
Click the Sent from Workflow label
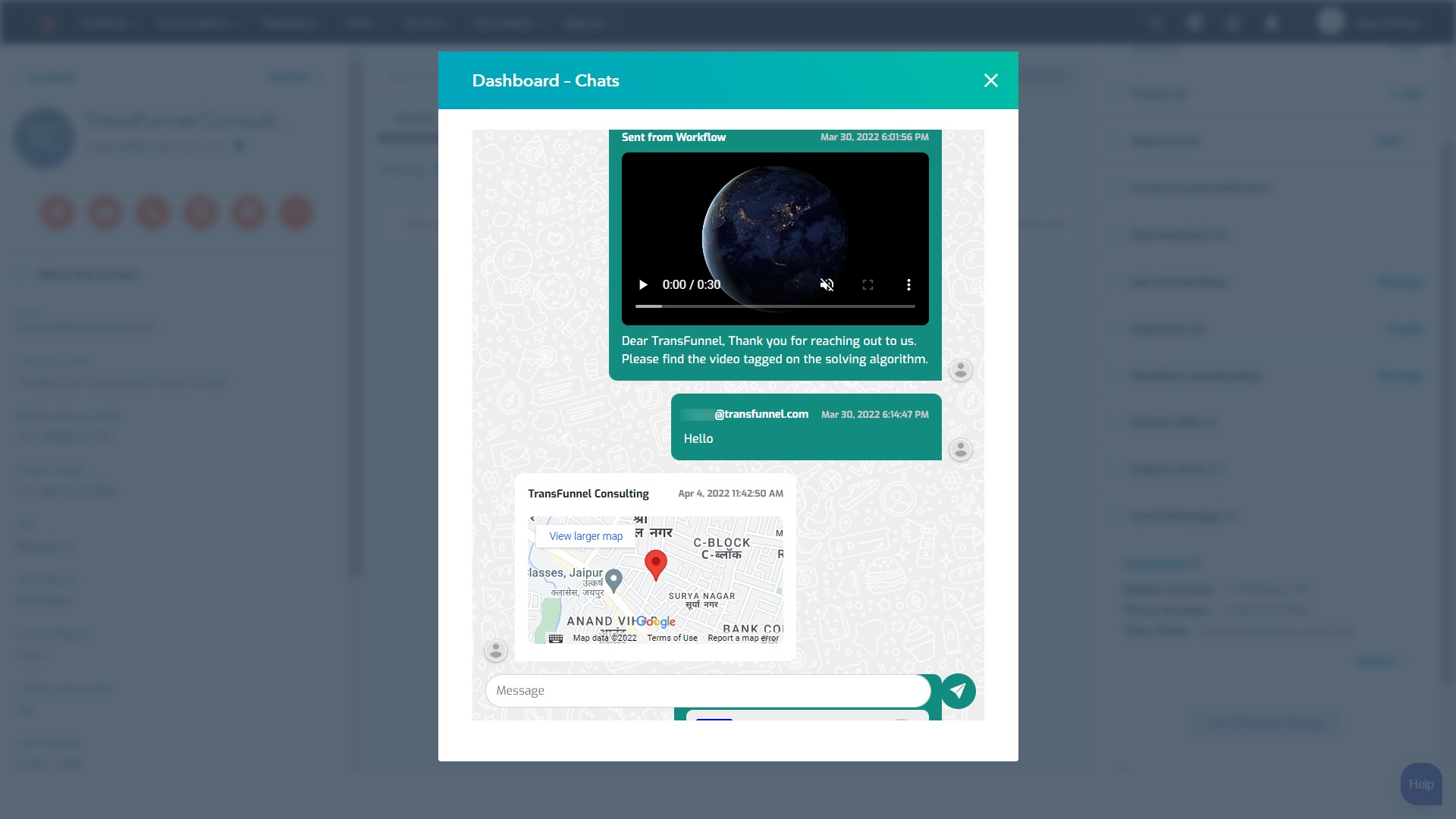(673, 137)
